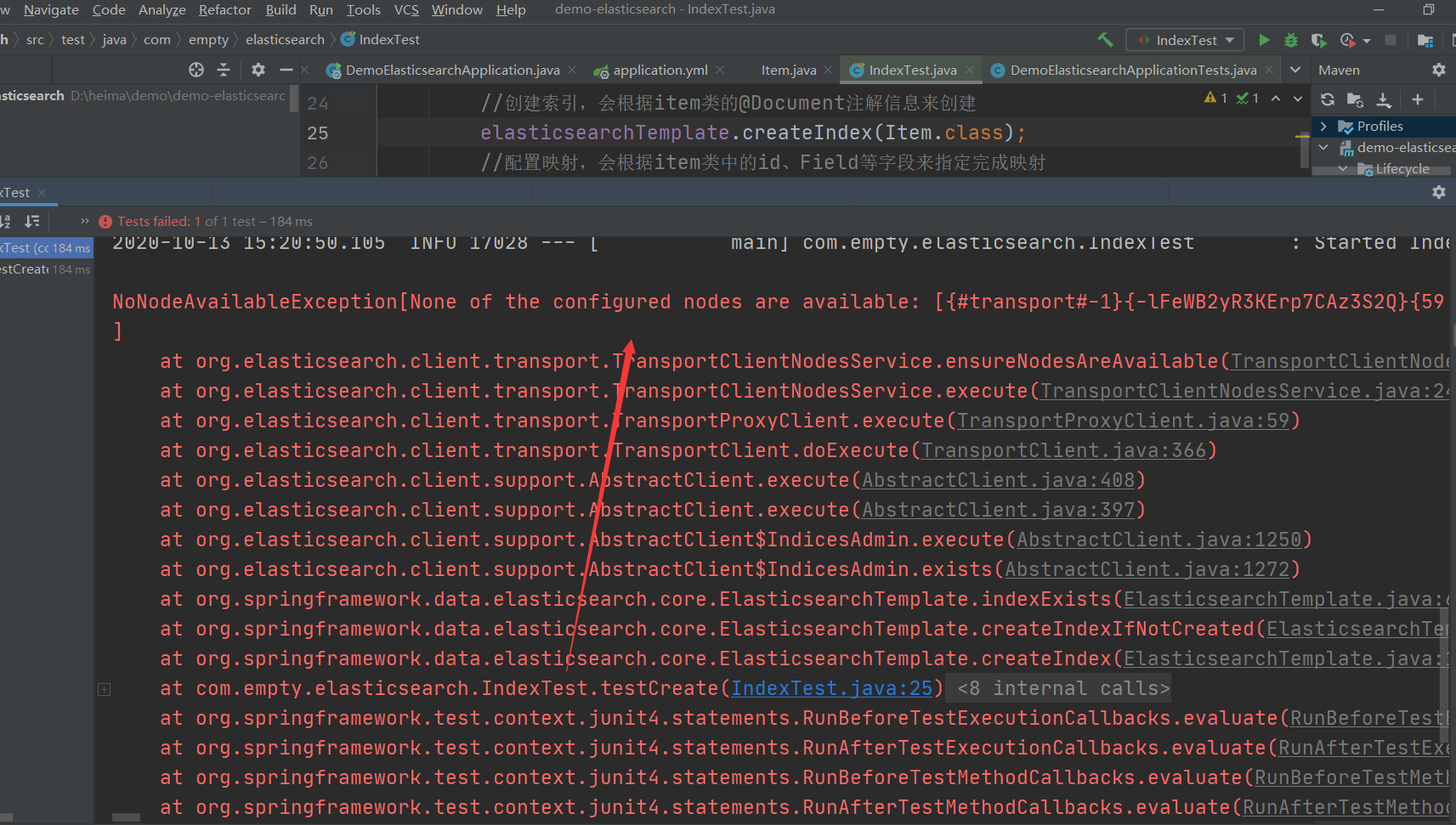Select testCreate 184 ms test row
Screen dimensions: 1456x825
(46, 269)
